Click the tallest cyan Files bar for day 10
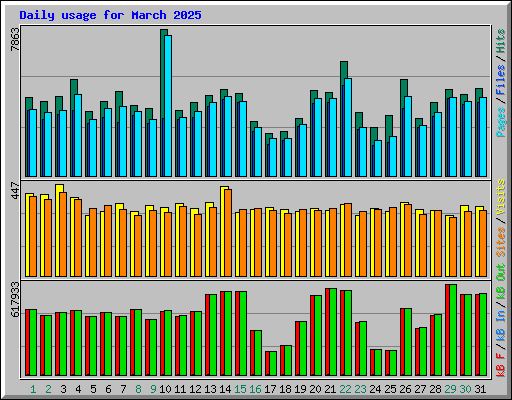 168,106
